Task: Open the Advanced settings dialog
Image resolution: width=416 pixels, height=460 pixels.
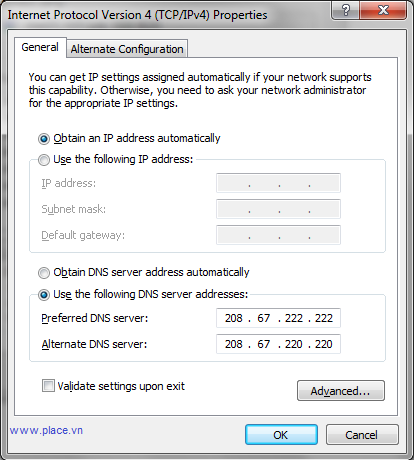Action: [x=341, y=391]
